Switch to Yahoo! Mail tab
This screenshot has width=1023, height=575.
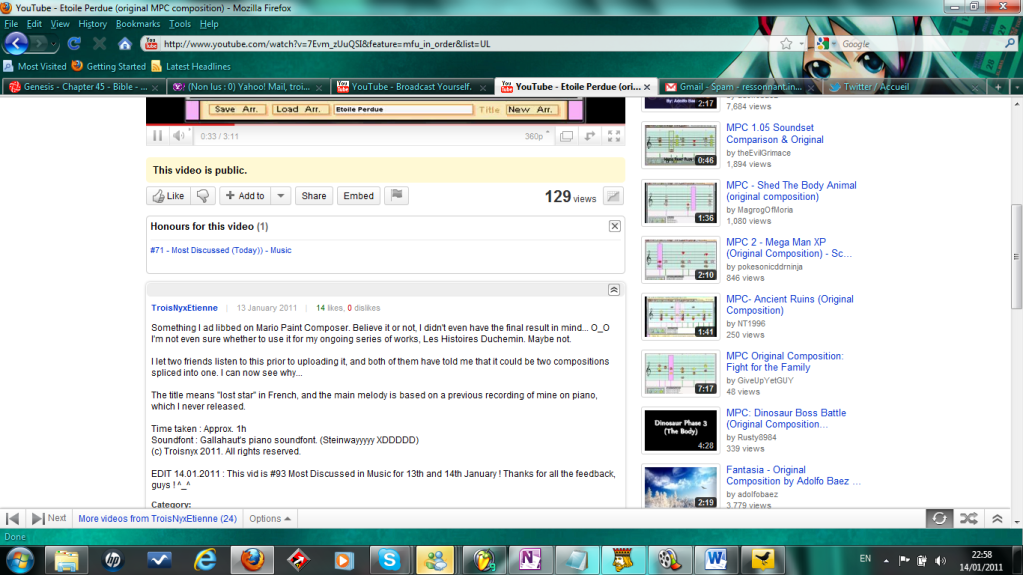(x=247, y=87)
